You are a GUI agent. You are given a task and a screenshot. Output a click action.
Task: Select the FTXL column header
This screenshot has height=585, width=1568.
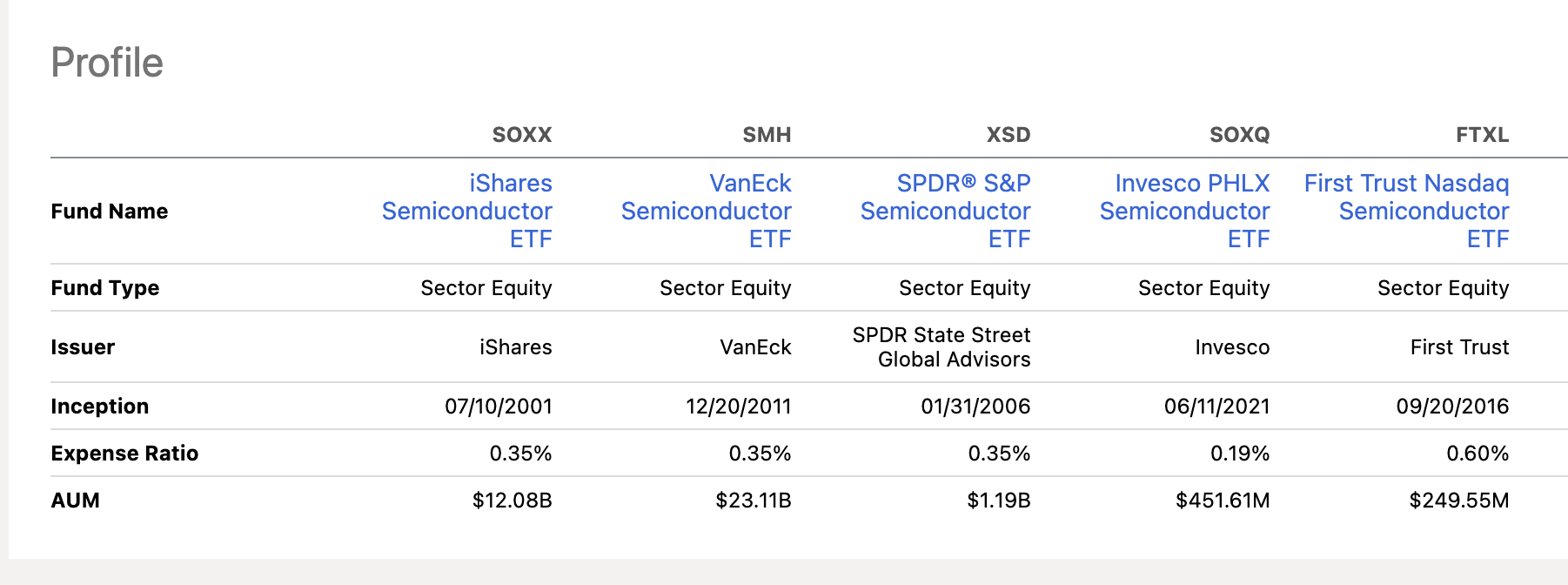pyautogui.click(x=1482, y=135)
